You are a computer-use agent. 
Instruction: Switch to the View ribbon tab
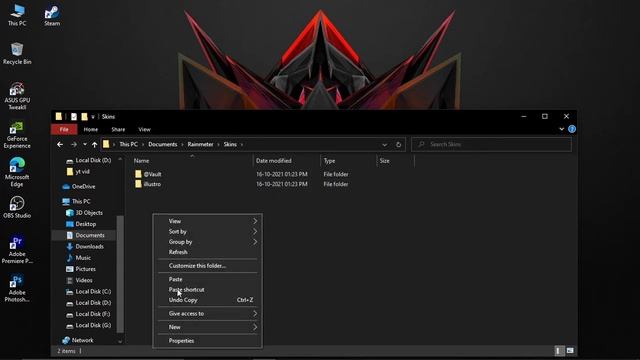pos(144,129)
